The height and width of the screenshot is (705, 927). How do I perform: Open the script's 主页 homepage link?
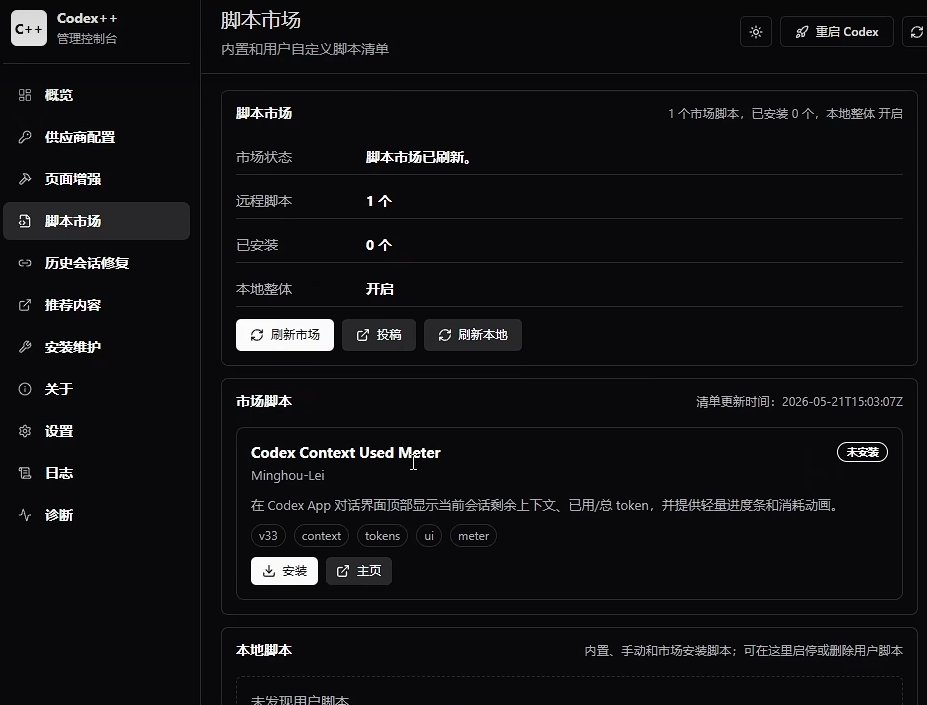tap(359, 571)
